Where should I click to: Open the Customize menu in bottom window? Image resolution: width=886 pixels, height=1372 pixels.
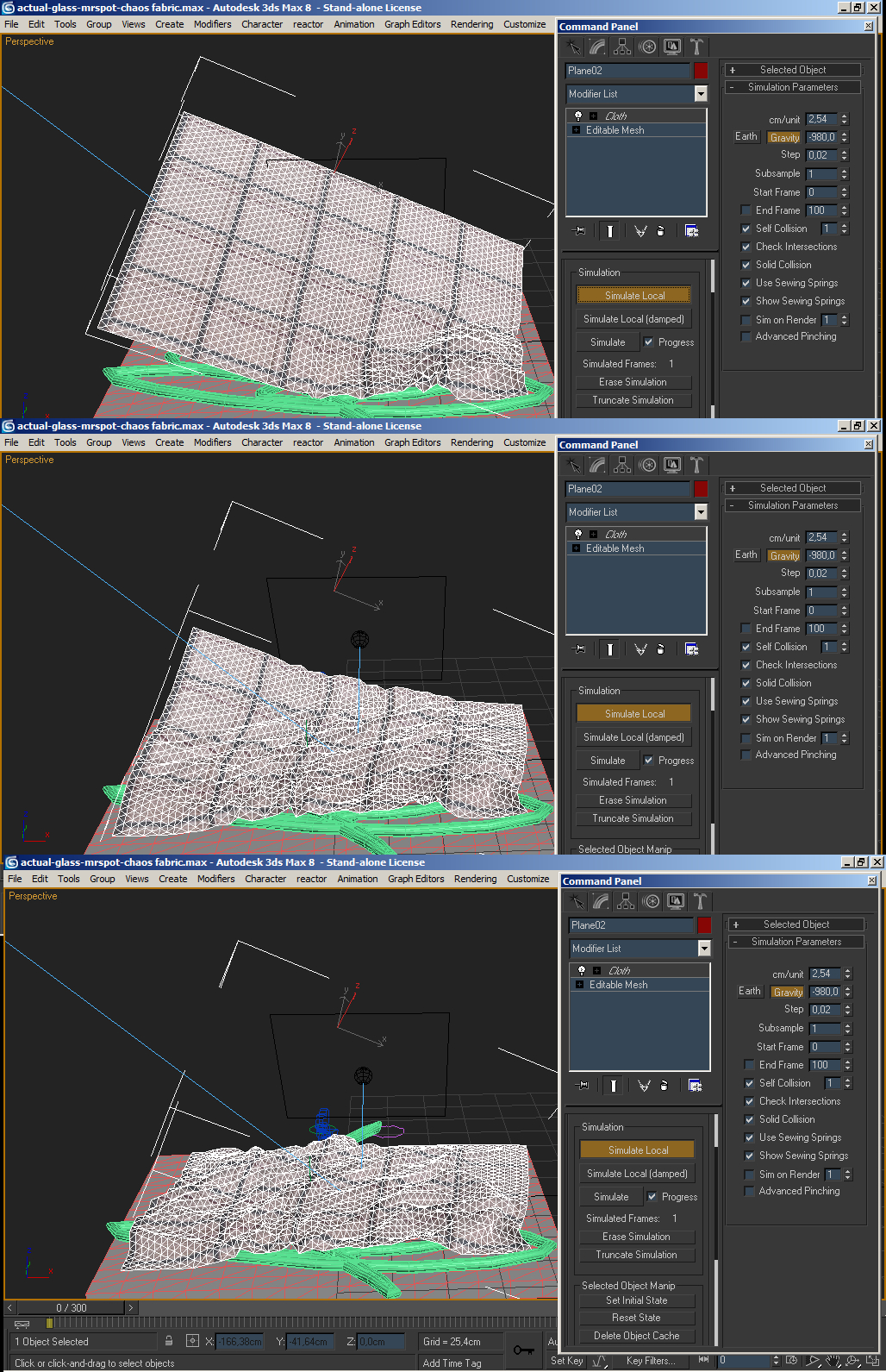(528, 879)
